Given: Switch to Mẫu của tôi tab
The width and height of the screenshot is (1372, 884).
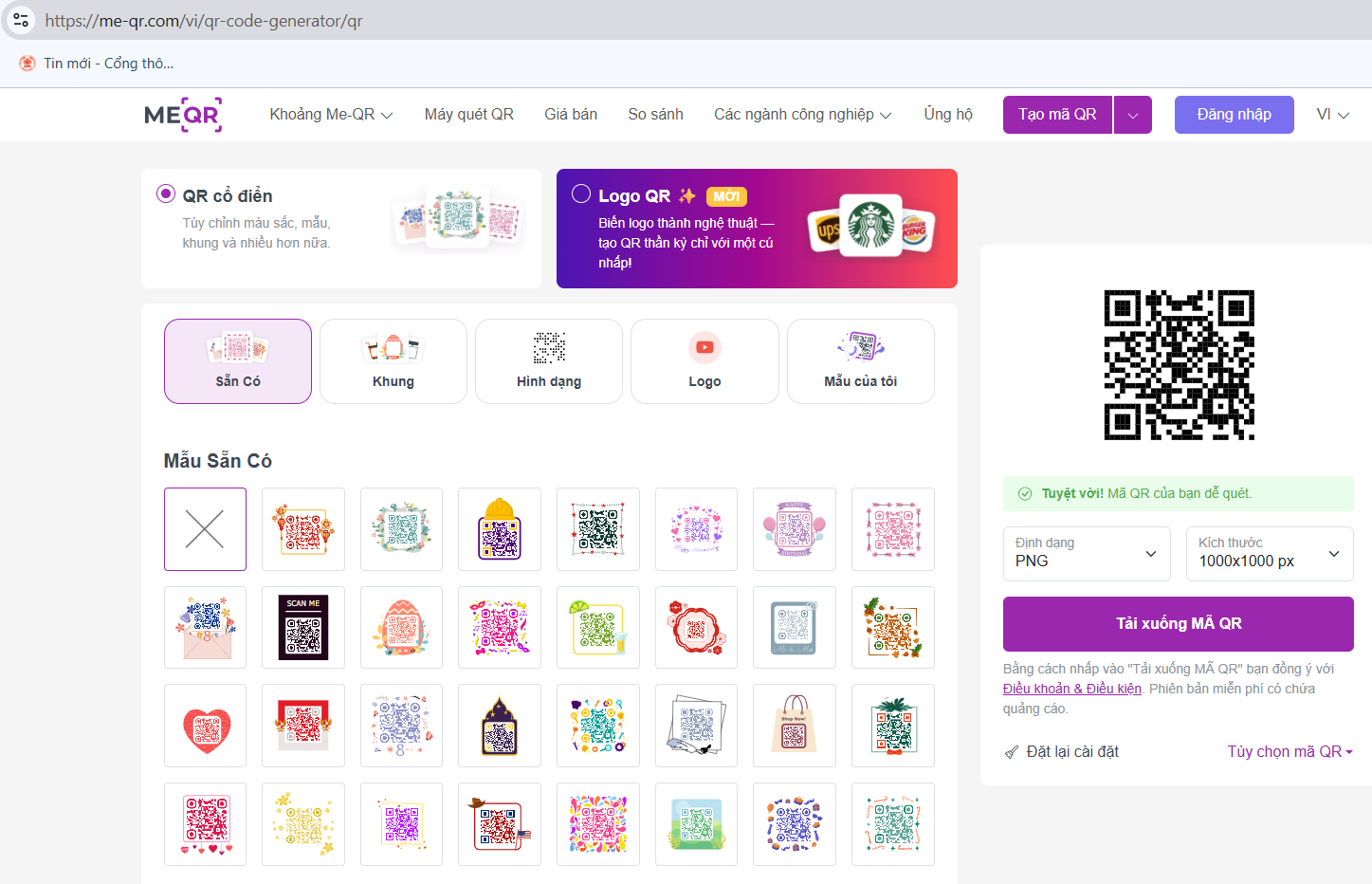Looking at the screenshot, I should coord(861,361).
